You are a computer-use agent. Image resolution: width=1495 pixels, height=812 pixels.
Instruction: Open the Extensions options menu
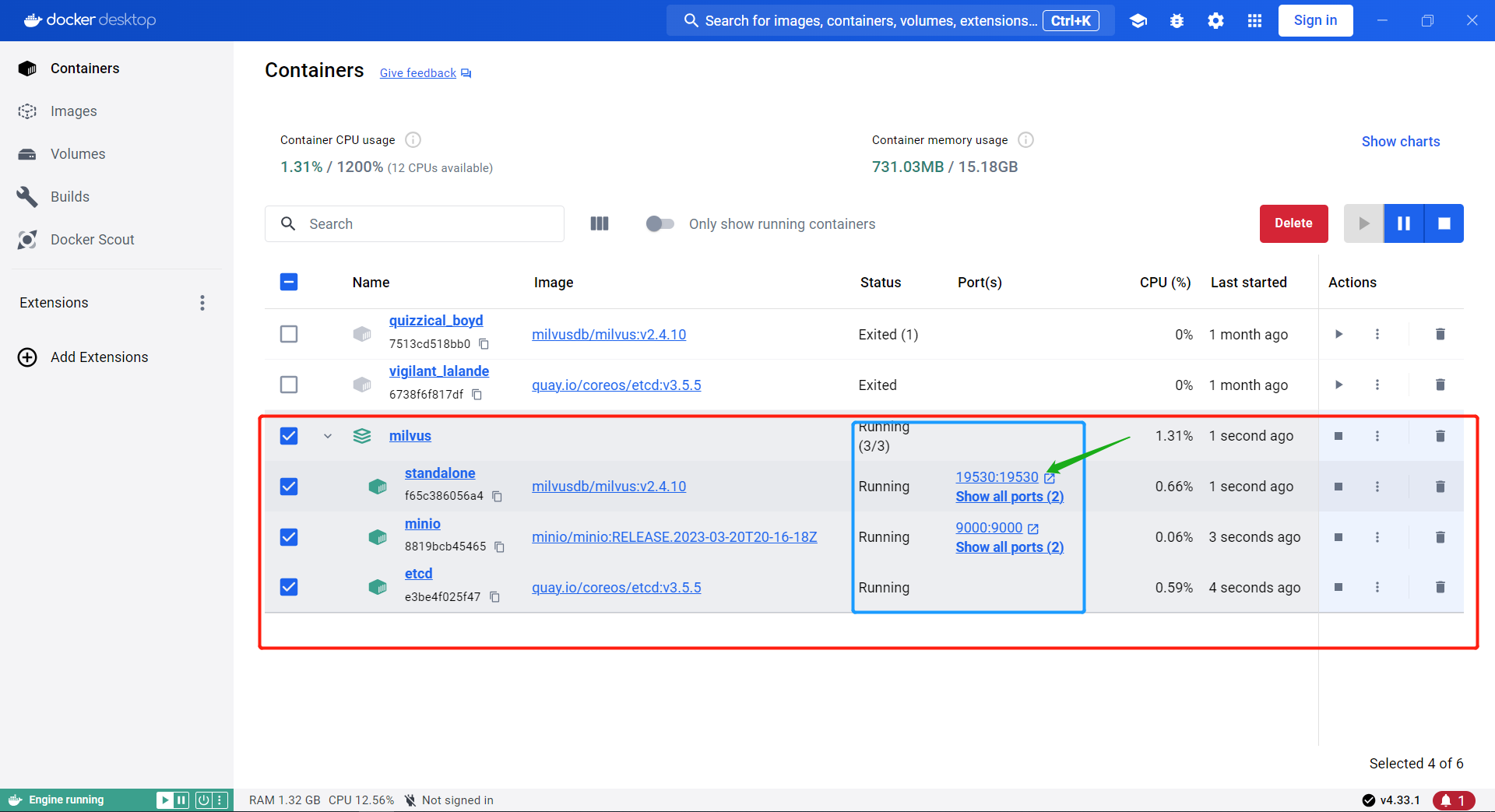[x=202, y=302]
